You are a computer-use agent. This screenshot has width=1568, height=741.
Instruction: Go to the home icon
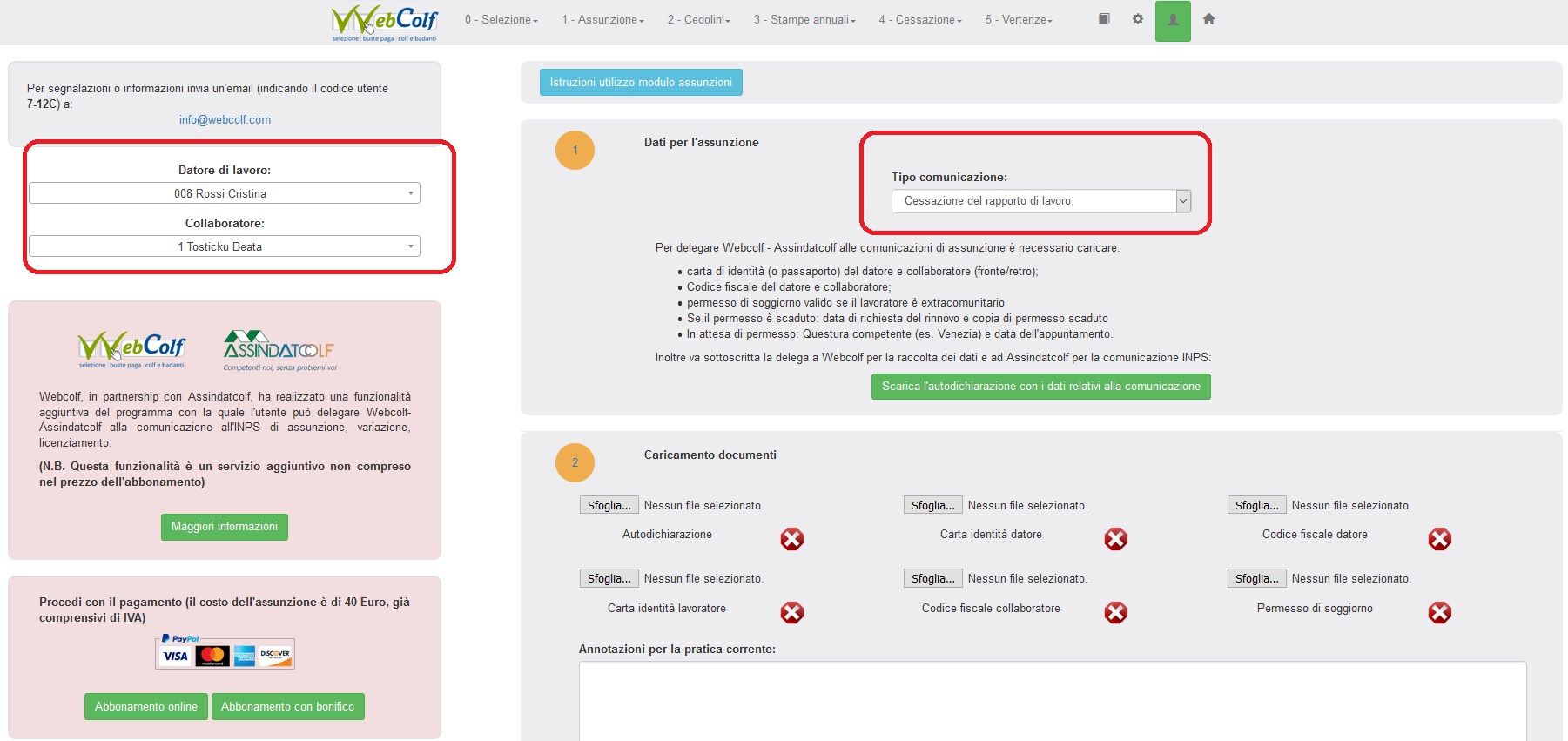point(1208,19)
